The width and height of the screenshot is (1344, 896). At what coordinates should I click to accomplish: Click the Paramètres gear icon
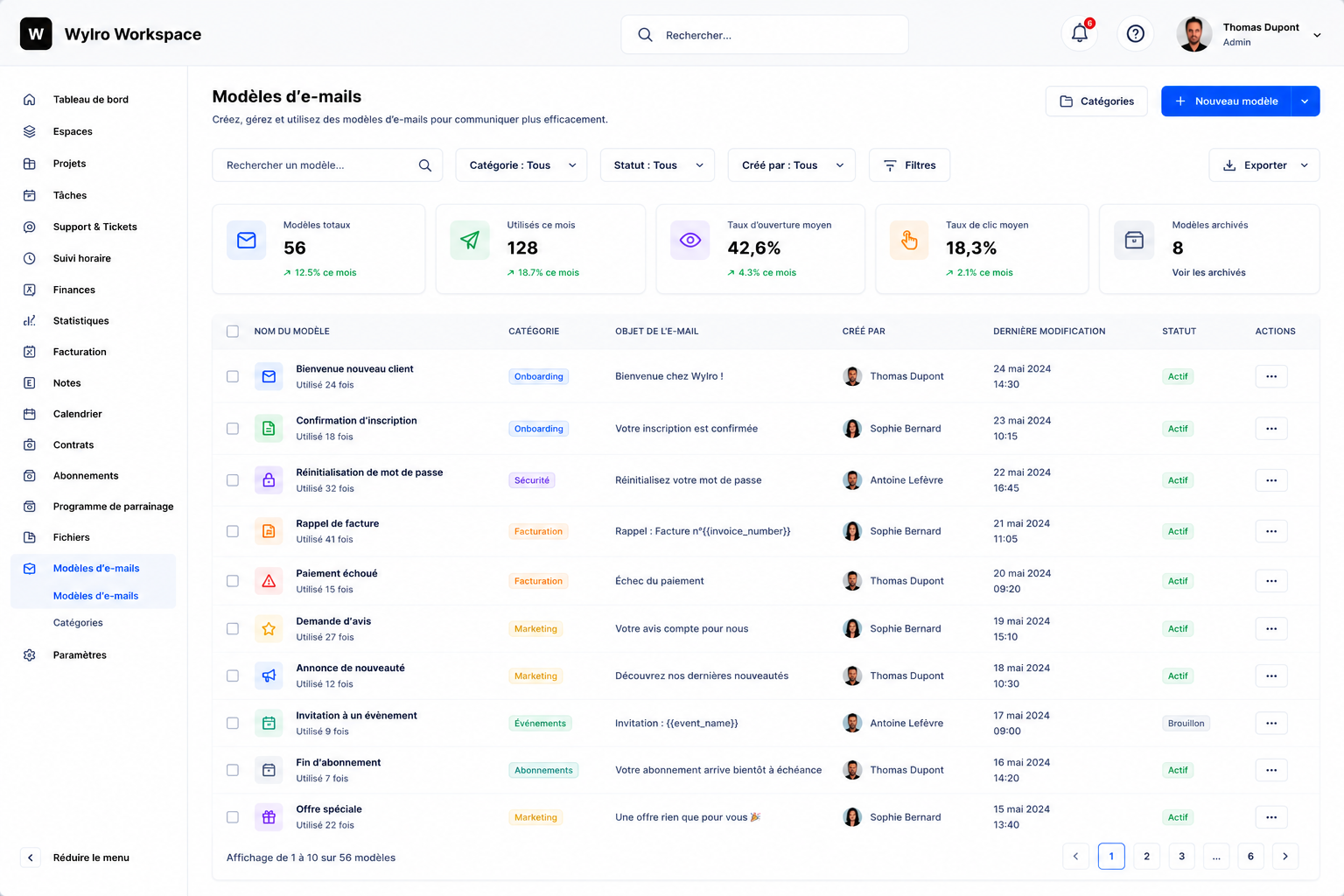30,655
